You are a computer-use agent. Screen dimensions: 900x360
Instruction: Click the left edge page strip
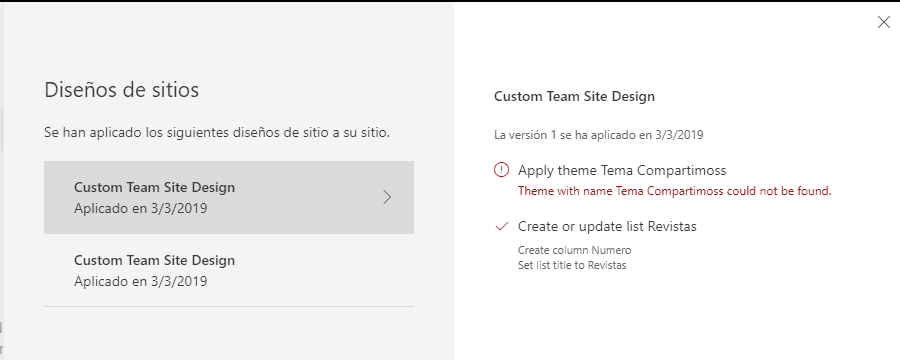coord(2,180)
